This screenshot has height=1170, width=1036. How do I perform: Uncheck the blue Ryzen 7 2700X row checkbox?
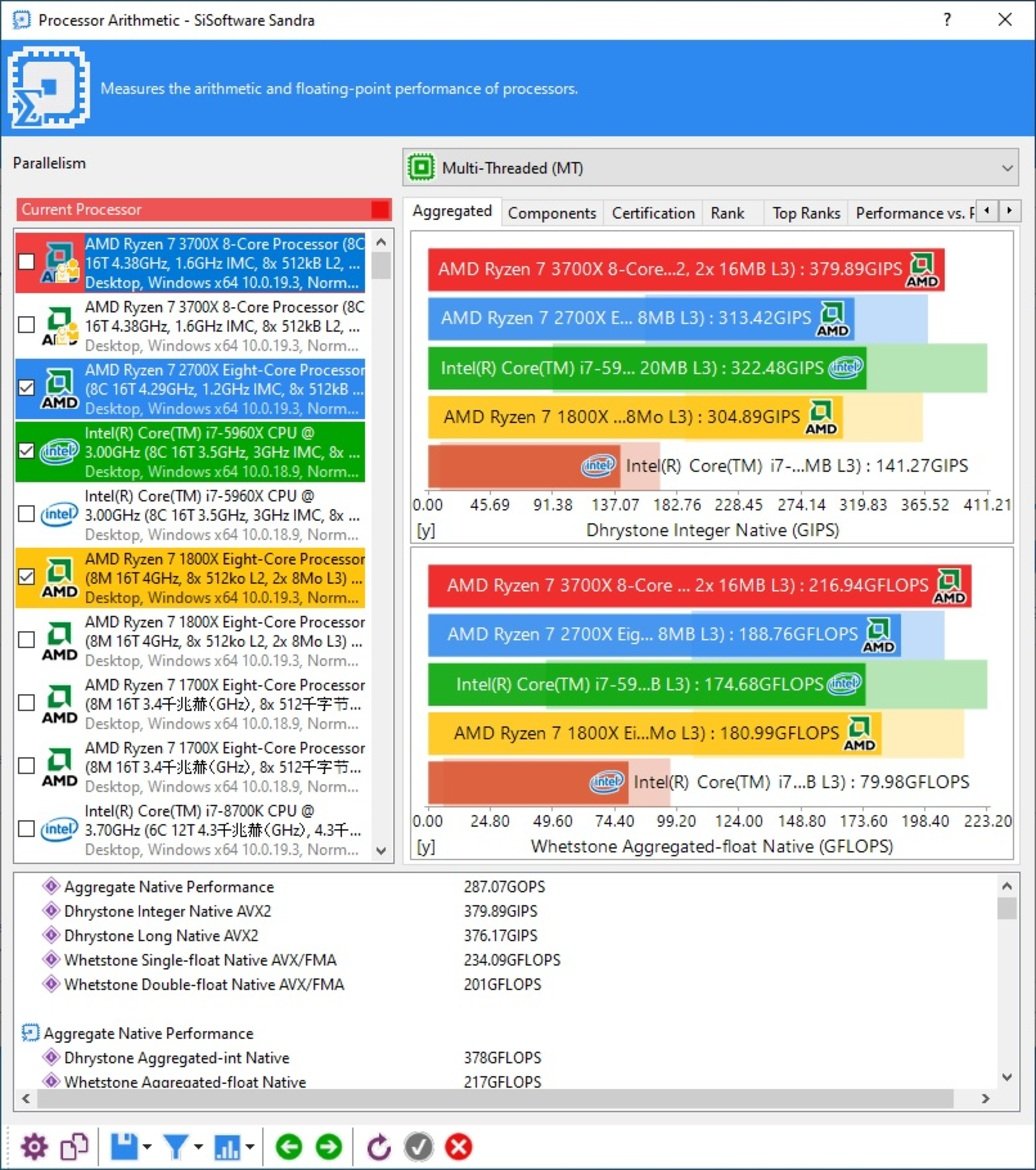coord(26,388)
